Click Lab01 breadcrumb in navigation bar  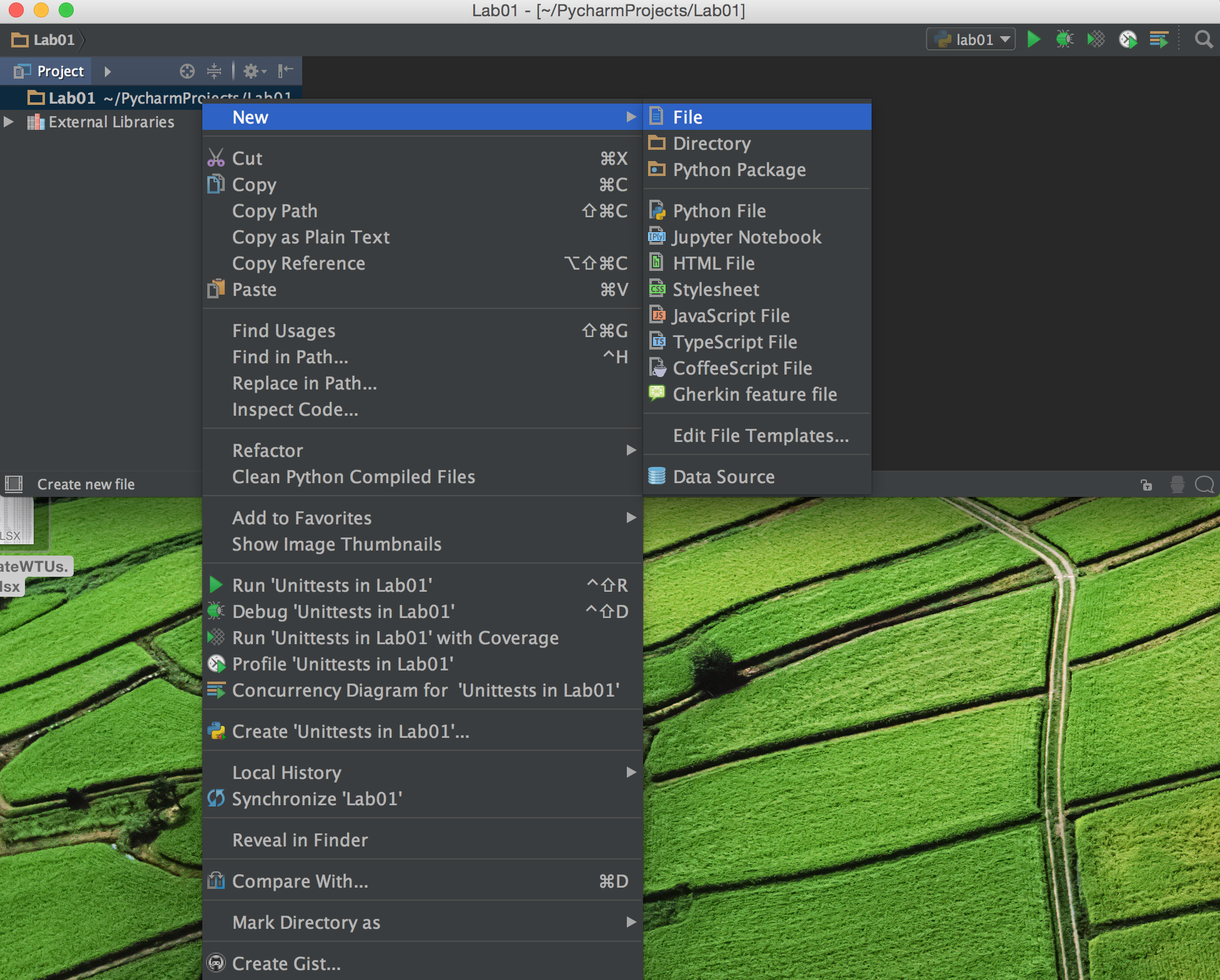pyautogui.click(x=42, y=40)
